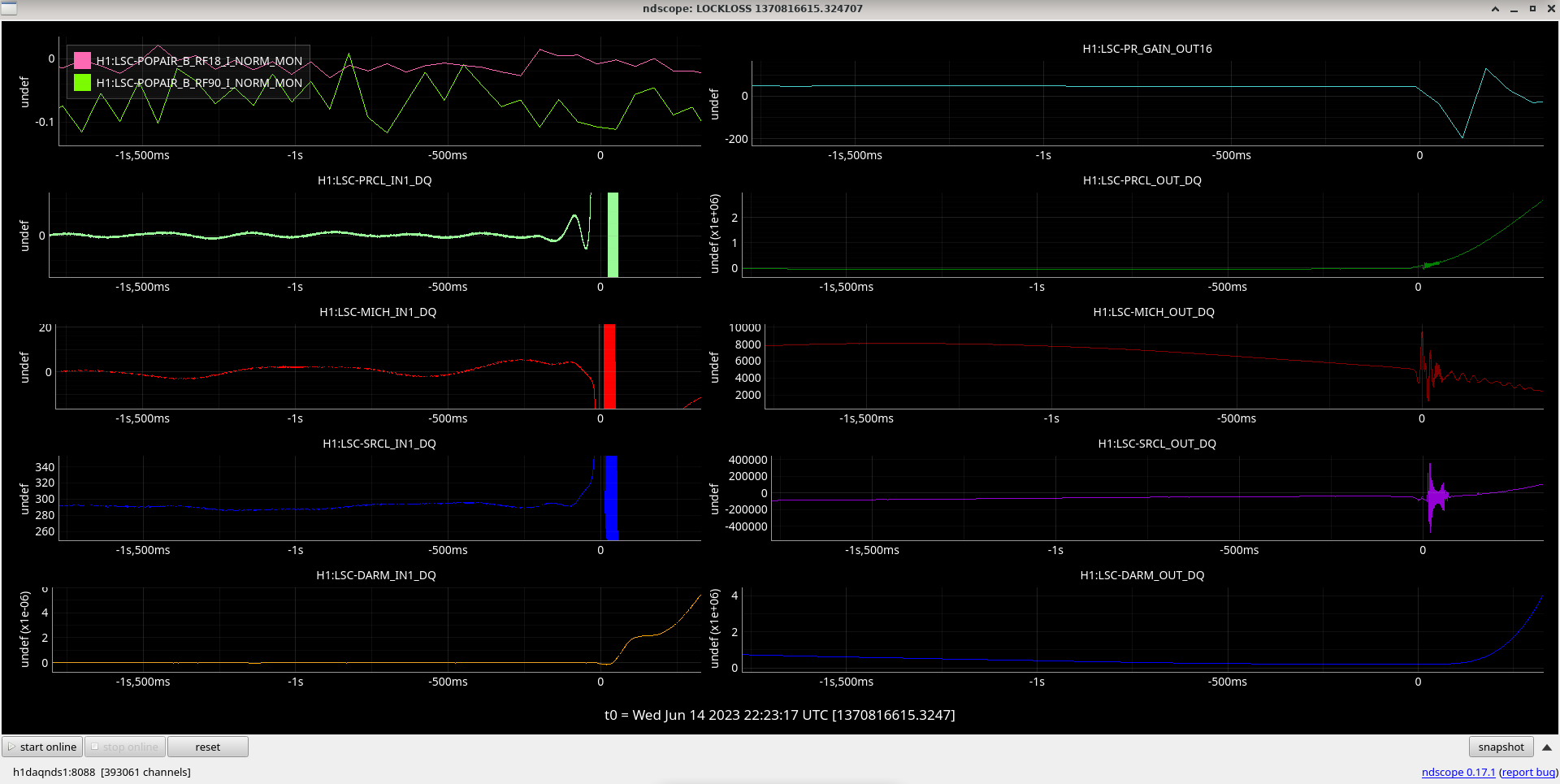Click the H1:LSC-PR_GAIN_OUT16 plot title

(1146, 49)
